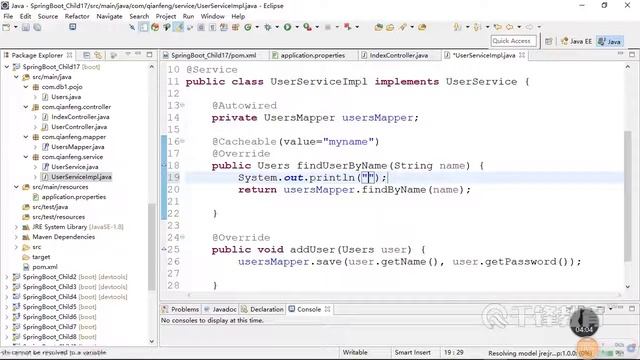The image size is (640, 360).
Task: Close the Package Explorer view tab
Action: click(69, 55)
